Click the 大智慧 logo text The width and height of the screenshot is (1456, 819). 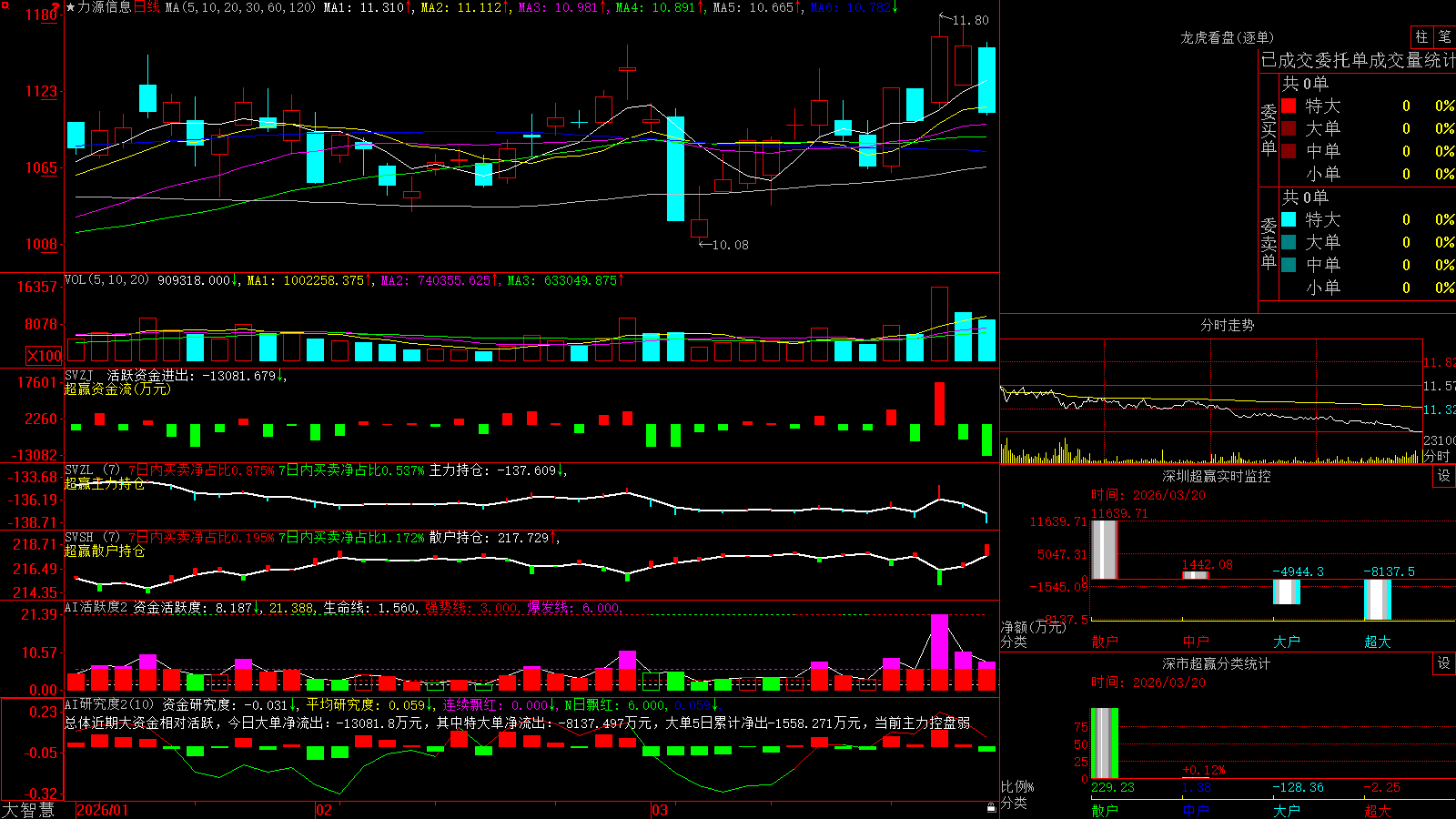(x=28, y=809)
